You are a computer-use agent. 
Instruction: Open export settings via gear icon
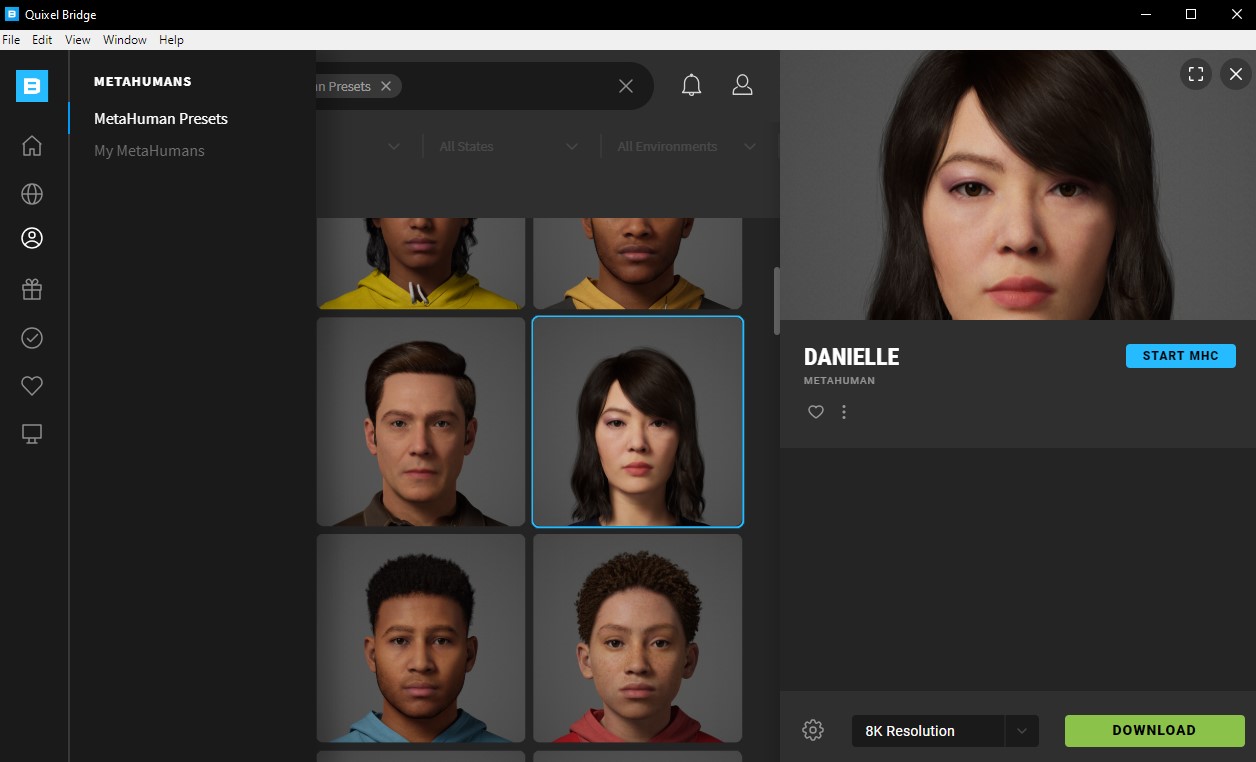coord(813,730)
